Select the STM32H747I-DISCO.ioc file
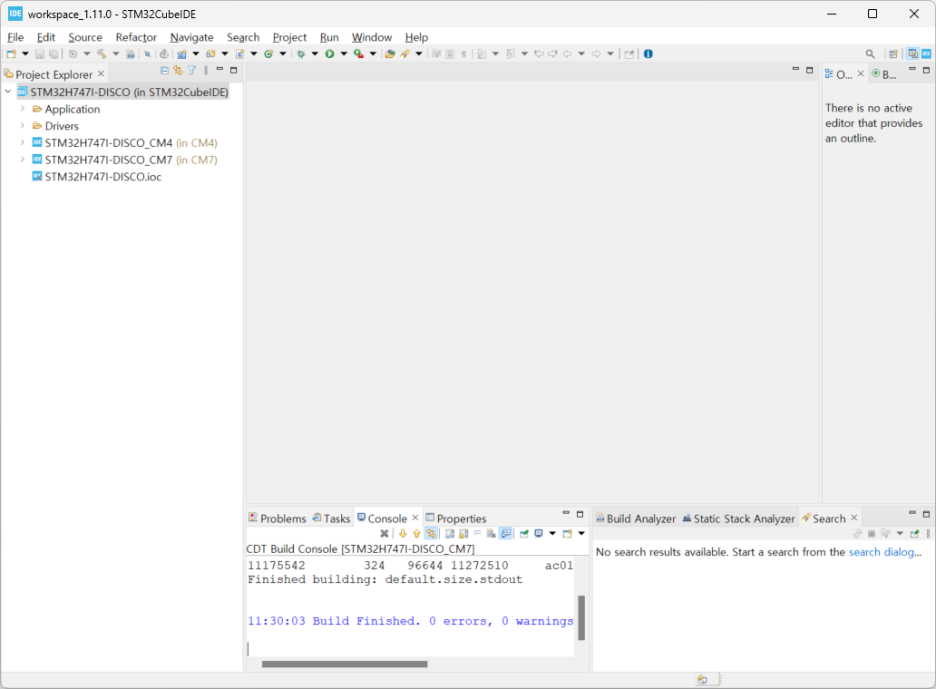The height and width of the screenshot is (689, 936). point(103,177)
